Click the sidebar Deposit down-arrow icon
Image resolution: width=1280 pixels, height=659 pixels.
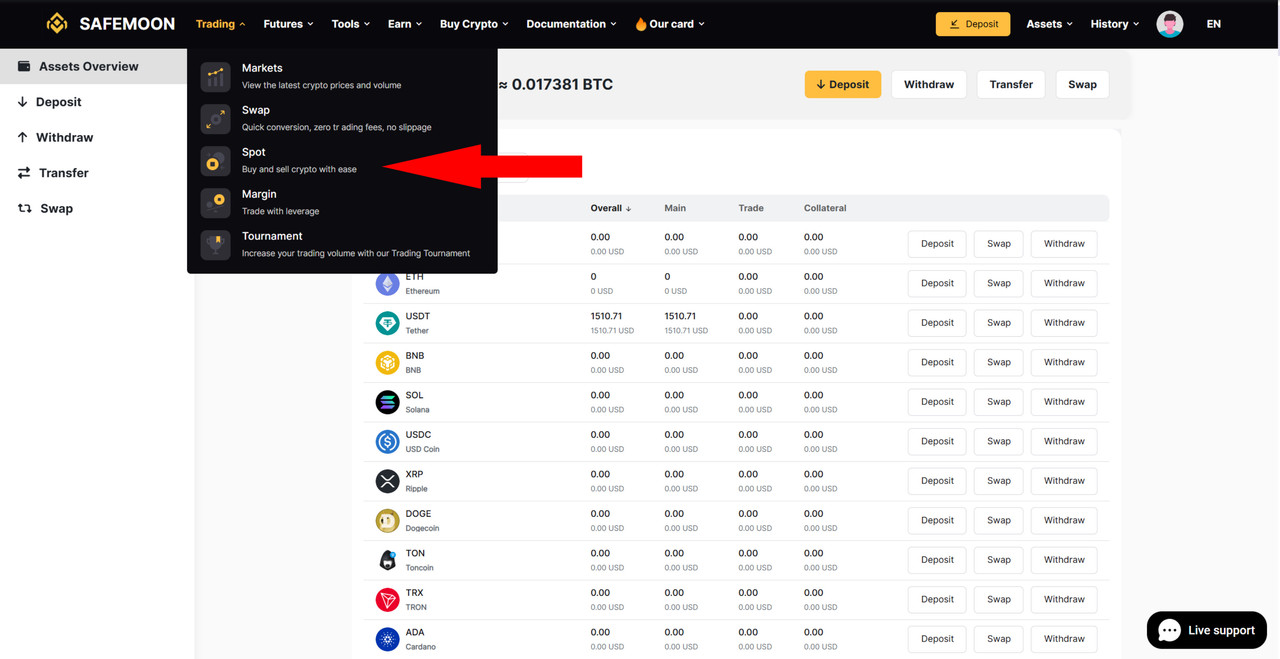22,102
